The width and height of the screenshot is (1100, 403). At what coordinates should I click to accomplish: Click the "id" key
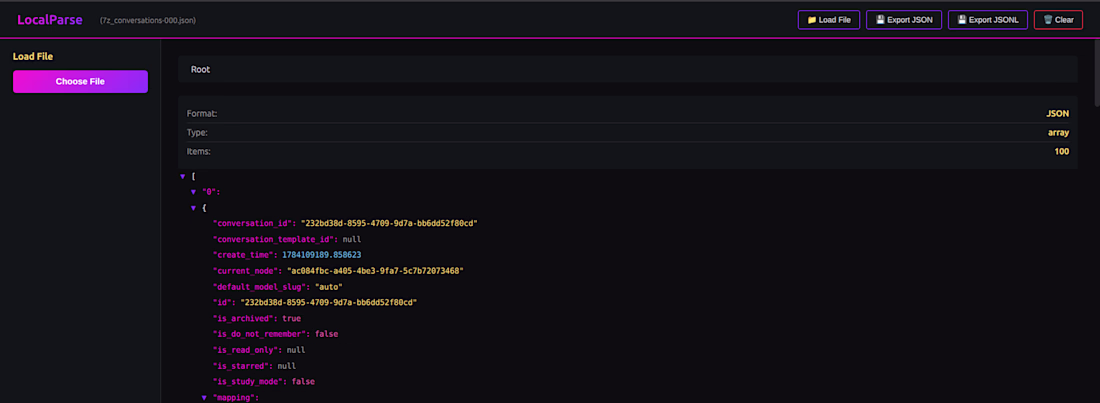pyautogui.click(x=224, y=303)
